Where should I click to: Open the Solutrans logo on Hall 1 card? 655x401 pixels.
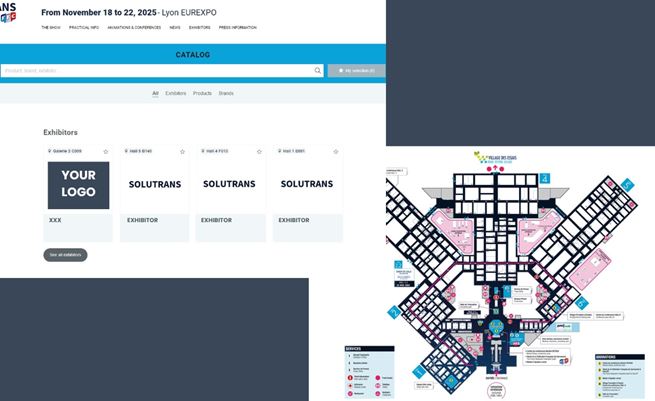(307, 184)
